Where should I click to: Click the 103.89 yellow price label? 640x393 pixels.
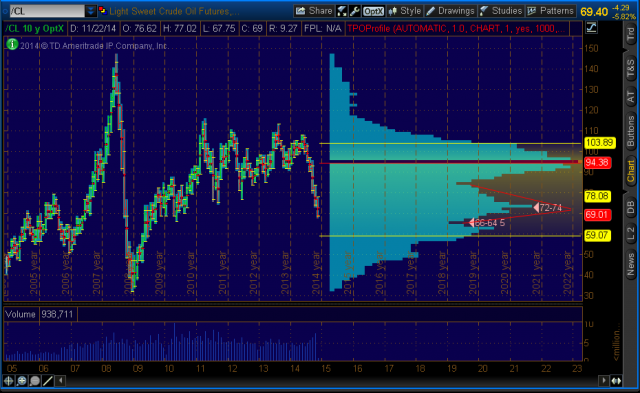pyautogui.click(x=600, y=143)
